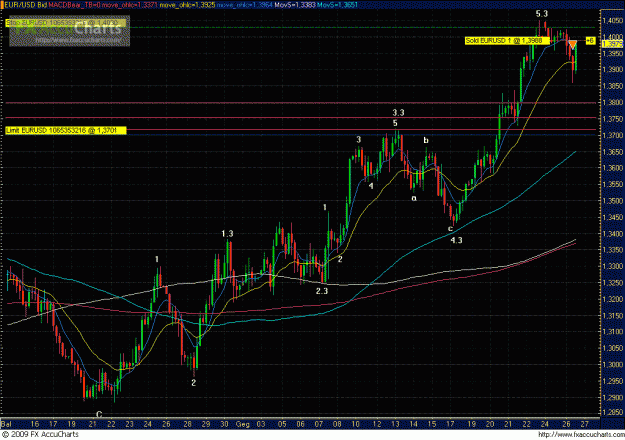Screen dimensions: 625x440
Task: Select the 5.3 wave label
Action: point(542,14)
